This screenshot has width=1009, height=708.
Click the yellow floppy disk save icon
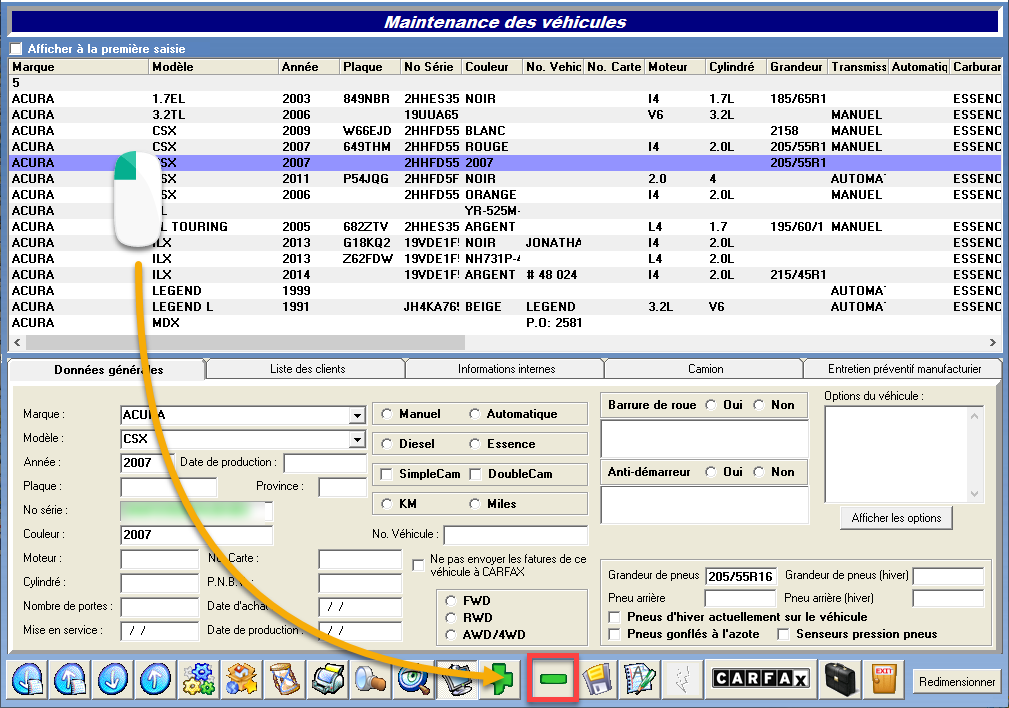597,678
